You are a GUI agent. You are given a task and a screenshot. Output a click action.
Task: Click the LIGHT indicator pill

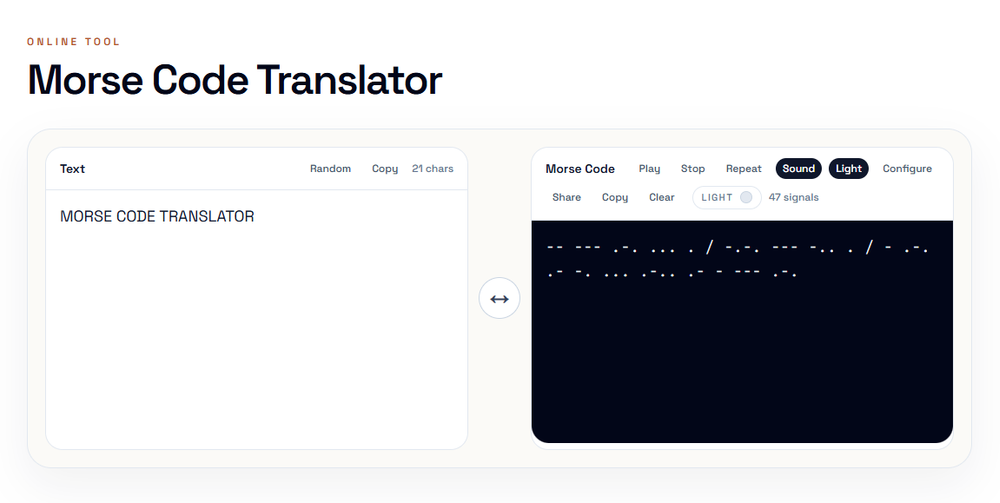[727, 197]
